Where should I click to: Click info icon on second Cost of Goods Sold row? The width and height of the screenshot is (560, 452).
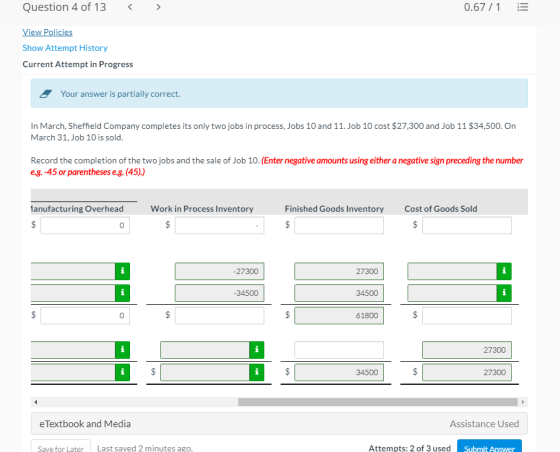click(x=504, y=293)
